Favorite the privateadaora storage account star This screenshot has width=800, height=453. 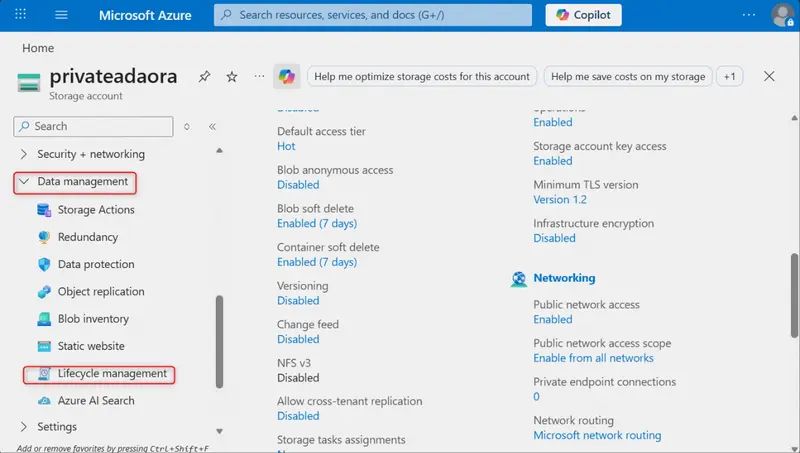pos(232,77)
